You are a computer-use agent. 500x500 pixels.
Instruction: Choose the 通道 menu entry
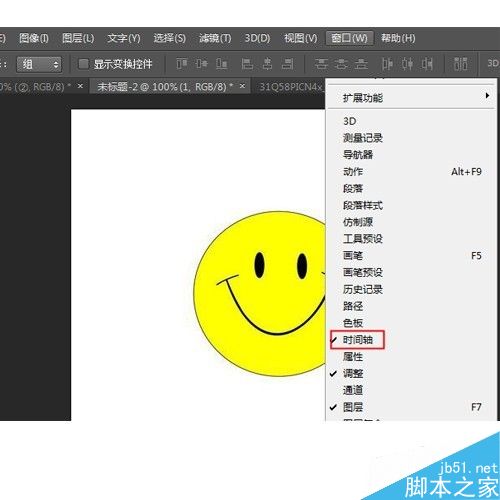click(411, 390)
